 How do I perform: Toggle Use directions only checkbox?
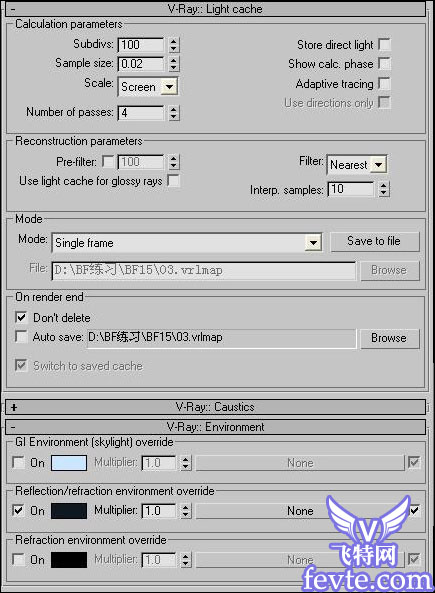coord(384,102)
